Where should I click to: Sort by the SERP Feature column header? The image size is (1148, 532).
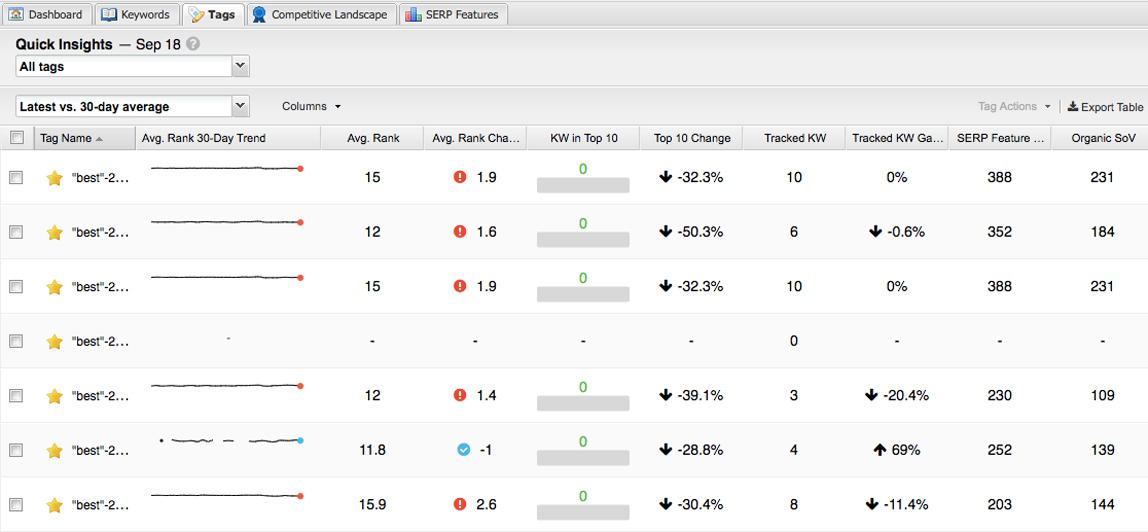click(999, 138)
